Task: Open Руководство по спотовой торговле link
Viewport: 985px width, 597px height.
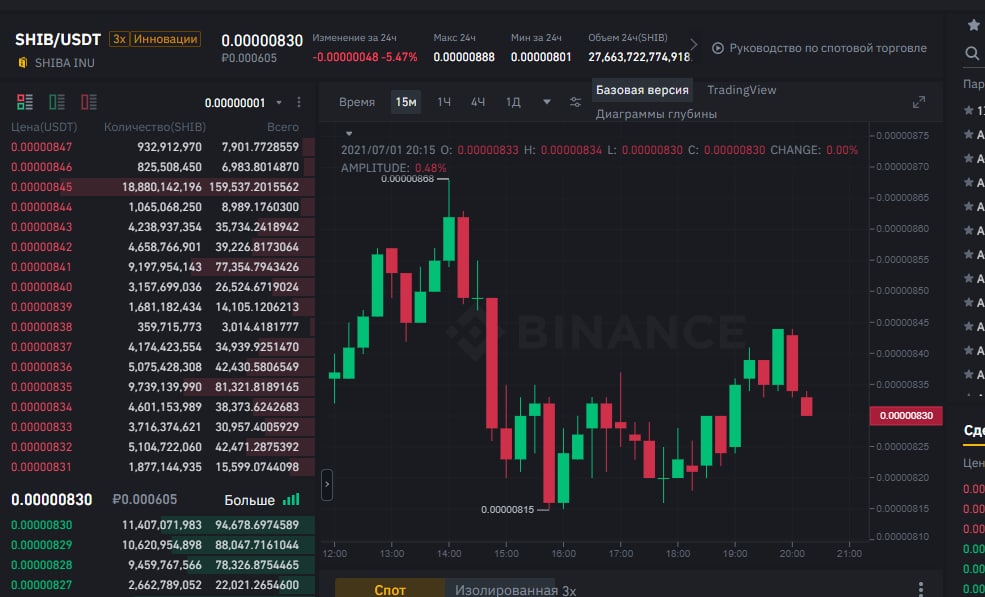Action: 828,48
